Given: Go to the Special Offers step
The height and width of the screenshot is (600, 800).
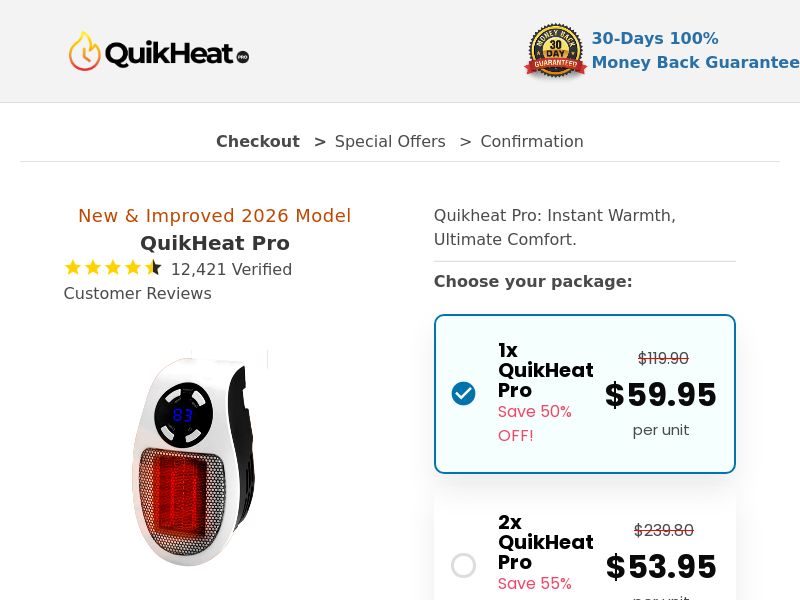Looking at the screenshot, I should click(x=390, y=141).
